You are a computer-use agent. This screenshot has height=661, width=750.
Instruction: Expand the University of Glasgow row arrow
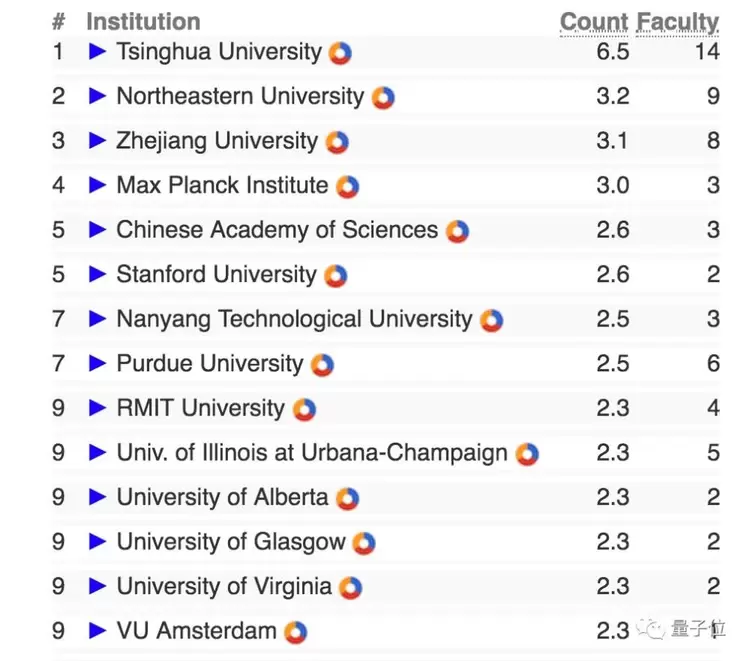click(x=97, y=542)
